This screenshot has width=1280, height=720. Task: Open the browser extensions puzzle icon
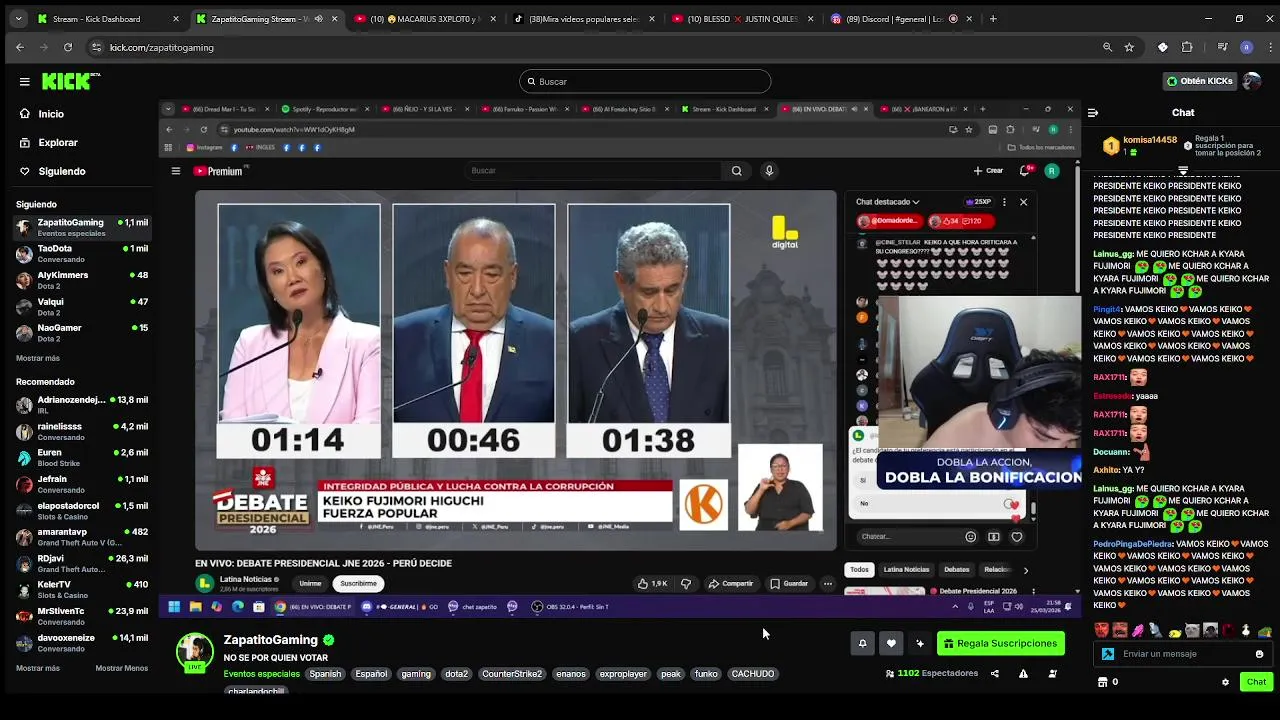[x=1187, y=47]
